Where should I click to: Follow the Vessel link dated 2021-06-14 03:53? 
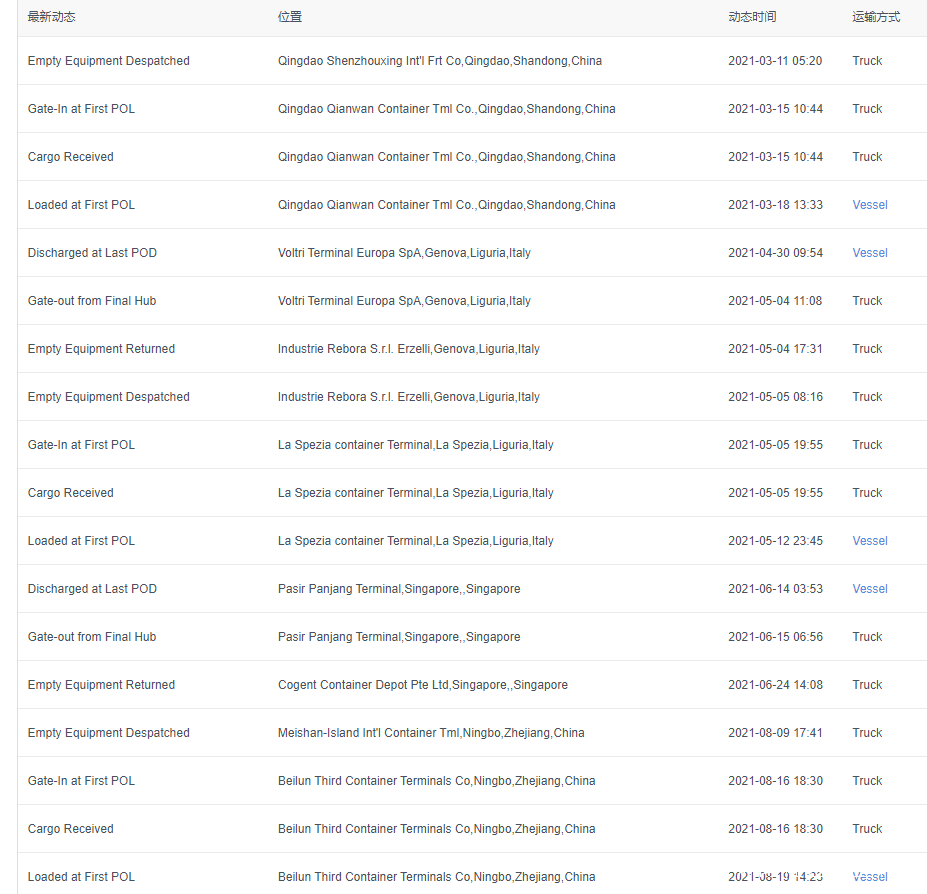pyautogui.click(x=869, y=589)
